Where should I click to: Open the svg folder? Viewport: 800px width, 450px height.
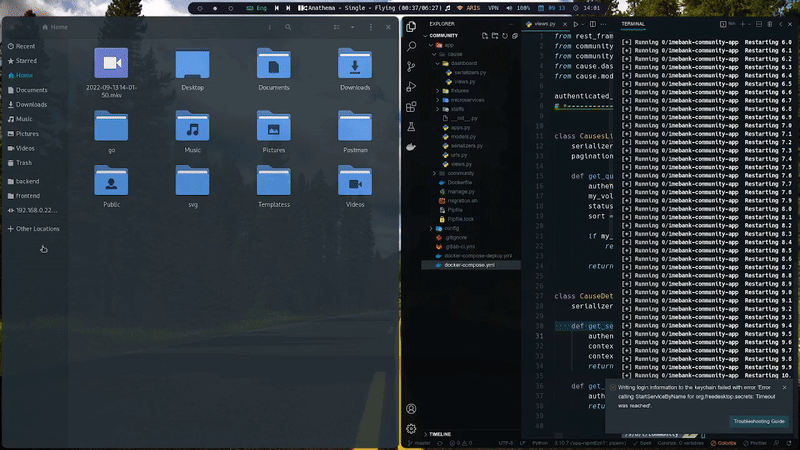click(192, 186)
